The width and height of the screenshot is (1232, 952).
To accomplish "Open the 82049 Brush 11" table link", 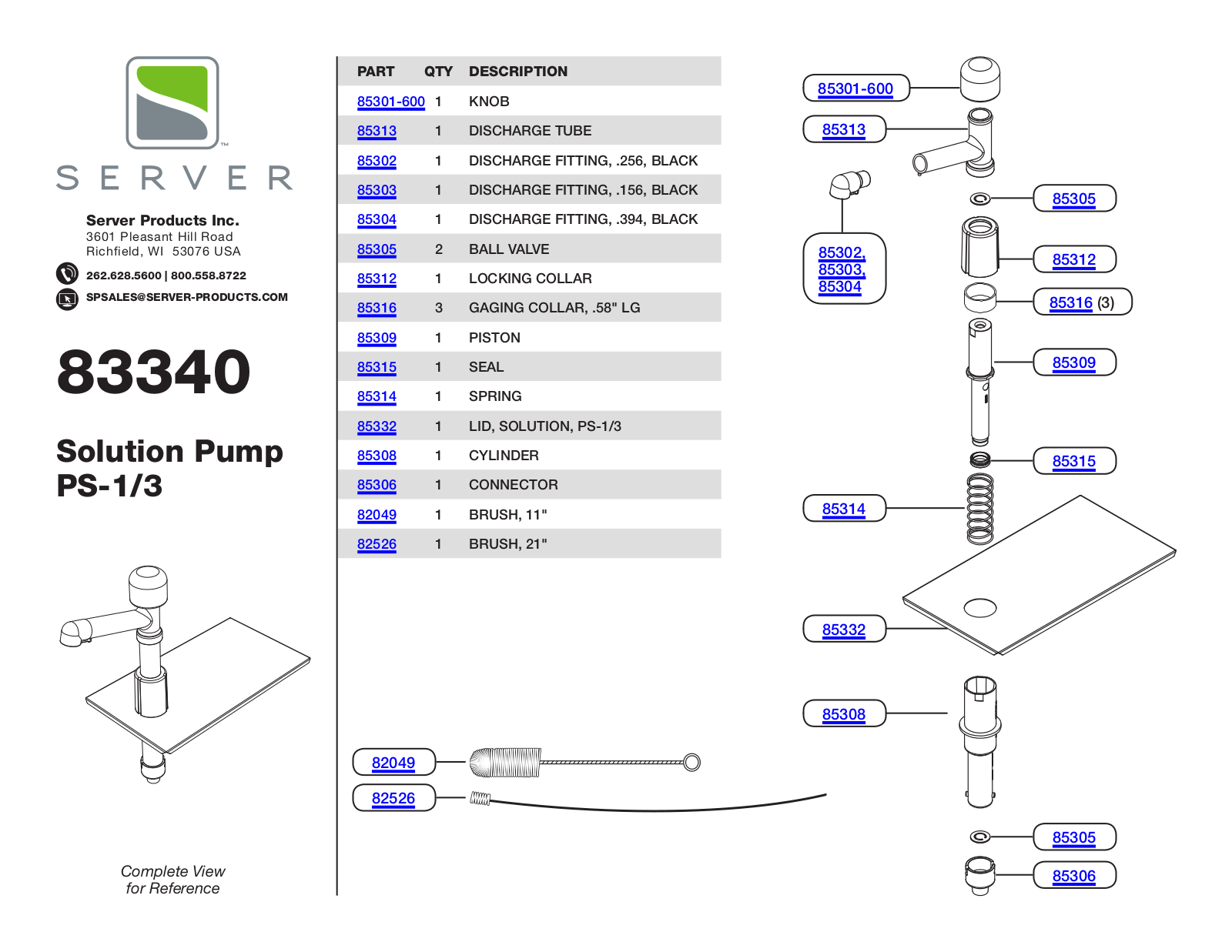I will click(377, 515).
